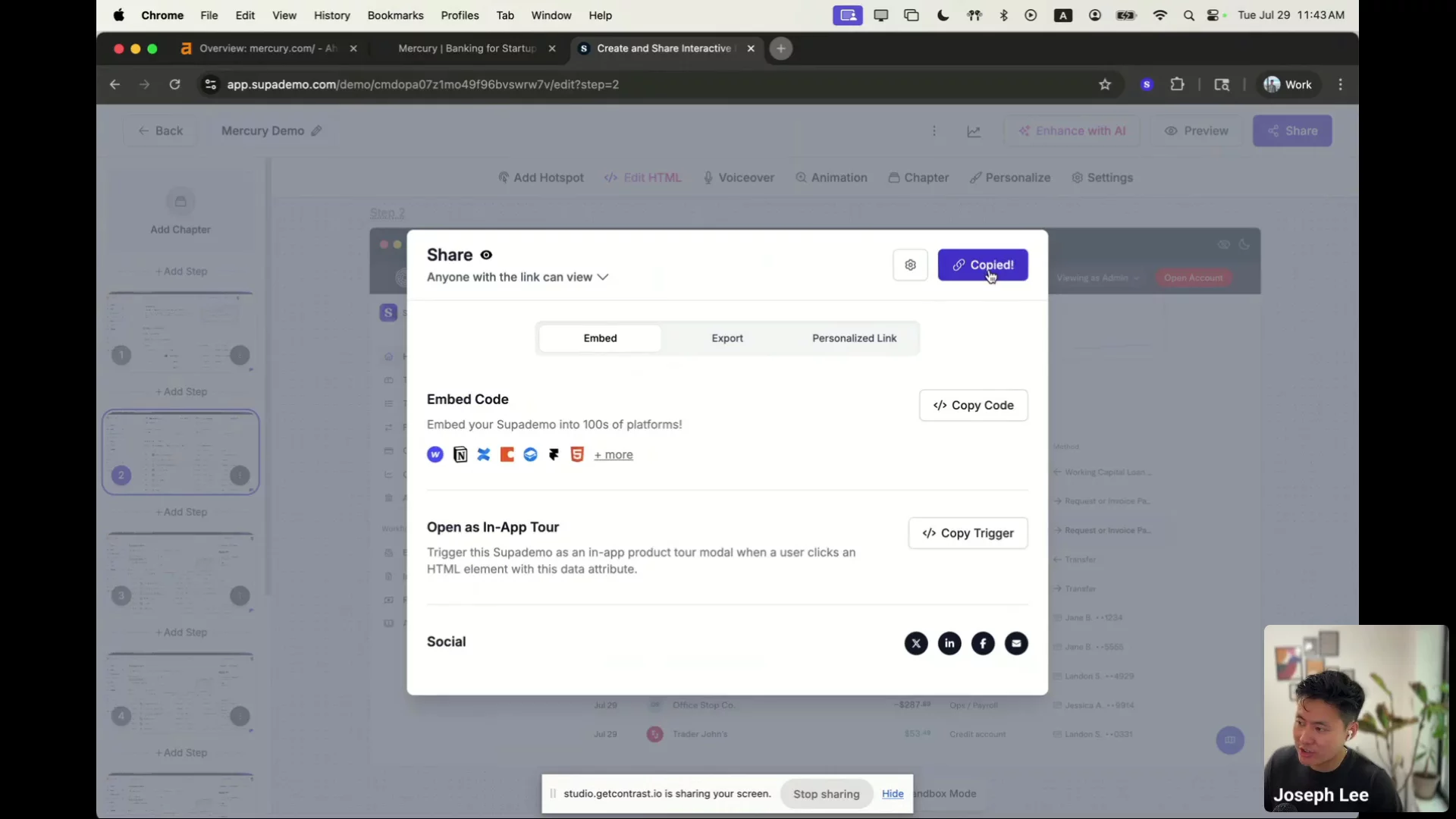This screenshot has width=1456, height=819.
Task: Open Chrome three-dot menu
Action: pos(1341,84)
